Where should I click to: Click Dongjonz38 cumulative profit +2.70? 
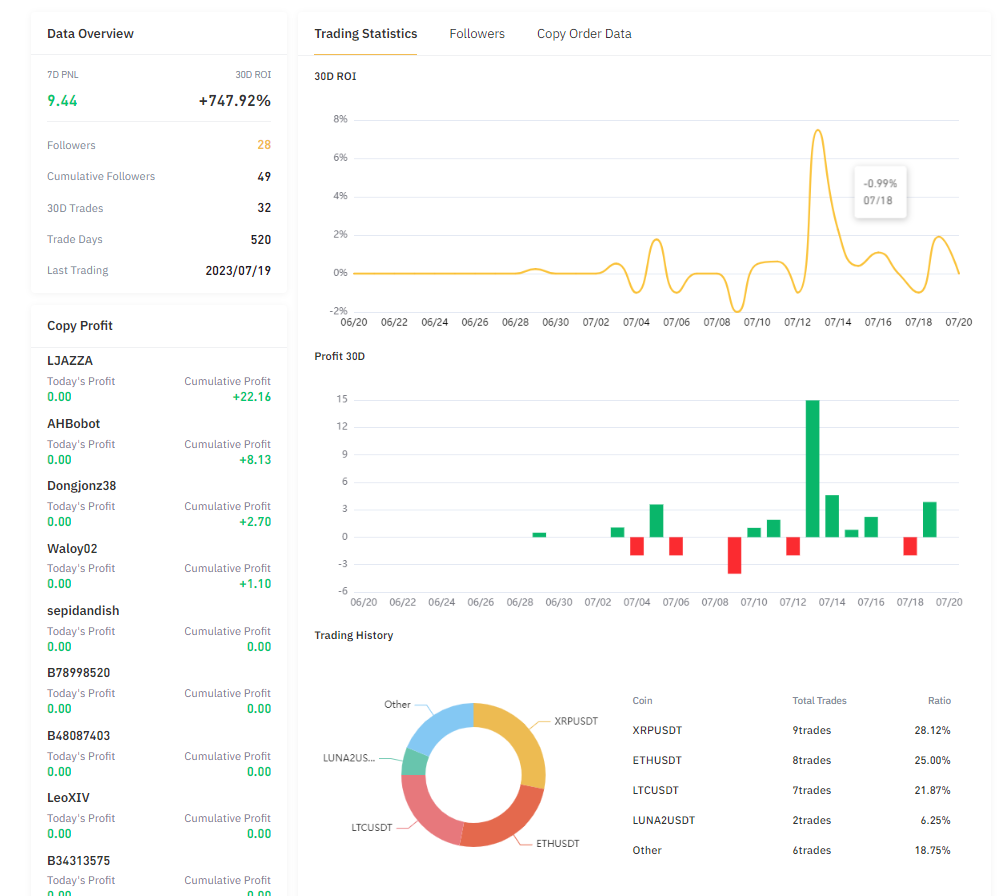[255, 522]
